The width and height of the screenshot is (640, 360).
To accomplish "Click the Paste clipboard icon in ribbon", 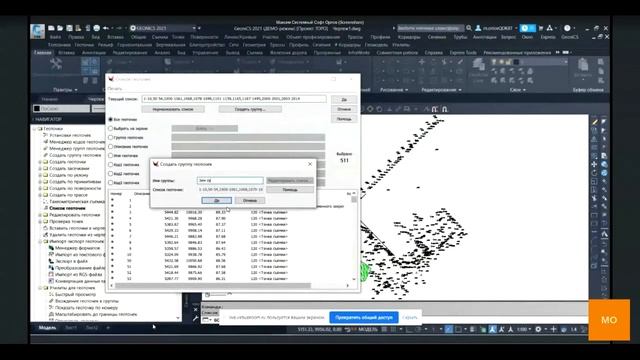I will [583, 65].
